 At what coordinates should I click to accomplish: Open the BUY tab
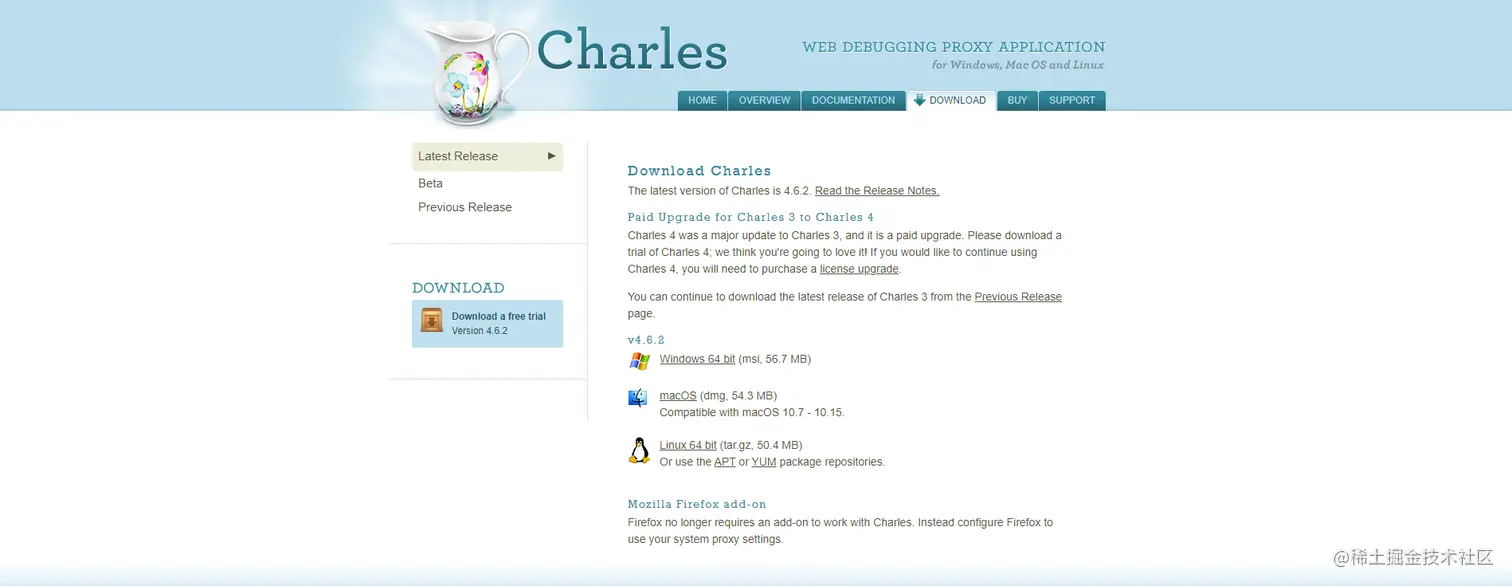[x=1017, y=101]
